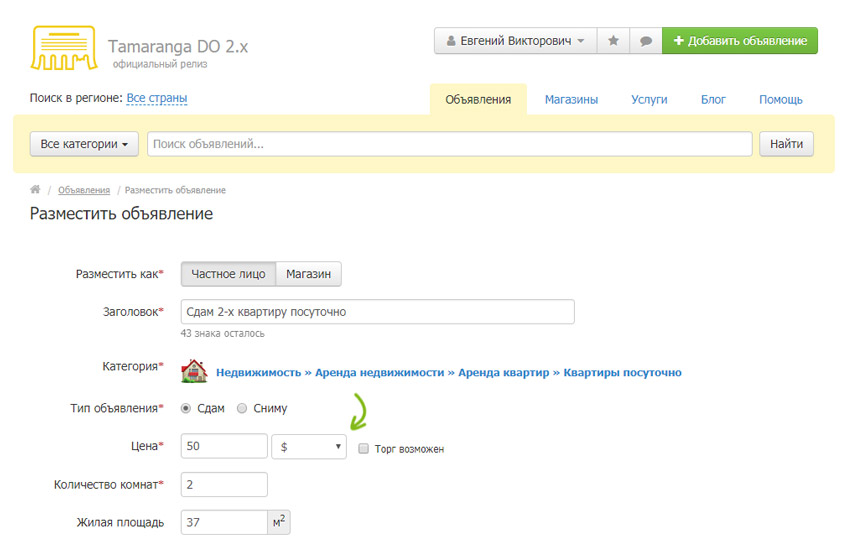
Task: Enable the Торг возможен checkbox
Action: coord(364,449)
